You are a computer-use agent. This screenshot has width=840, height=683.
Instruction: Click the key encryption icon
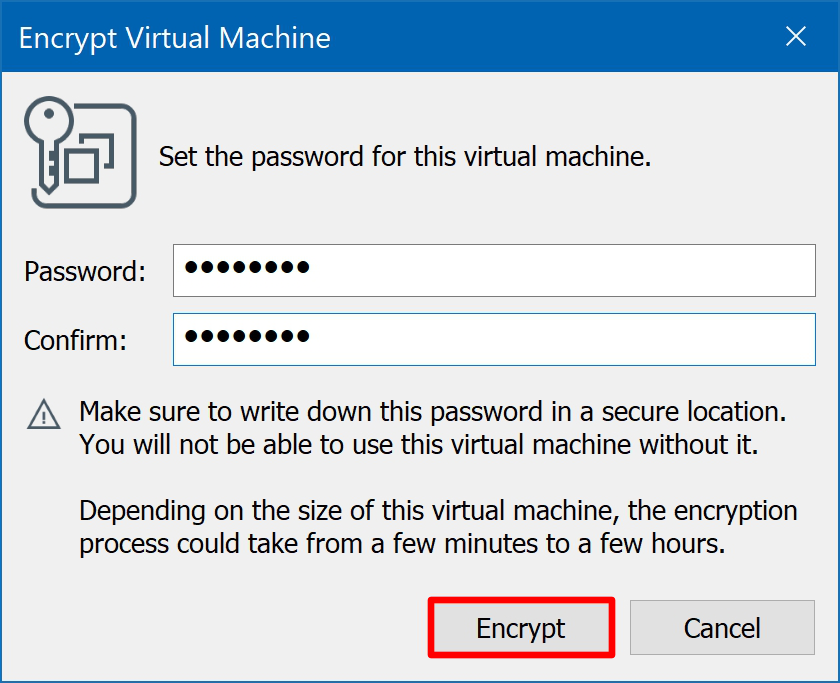point(80,155)
